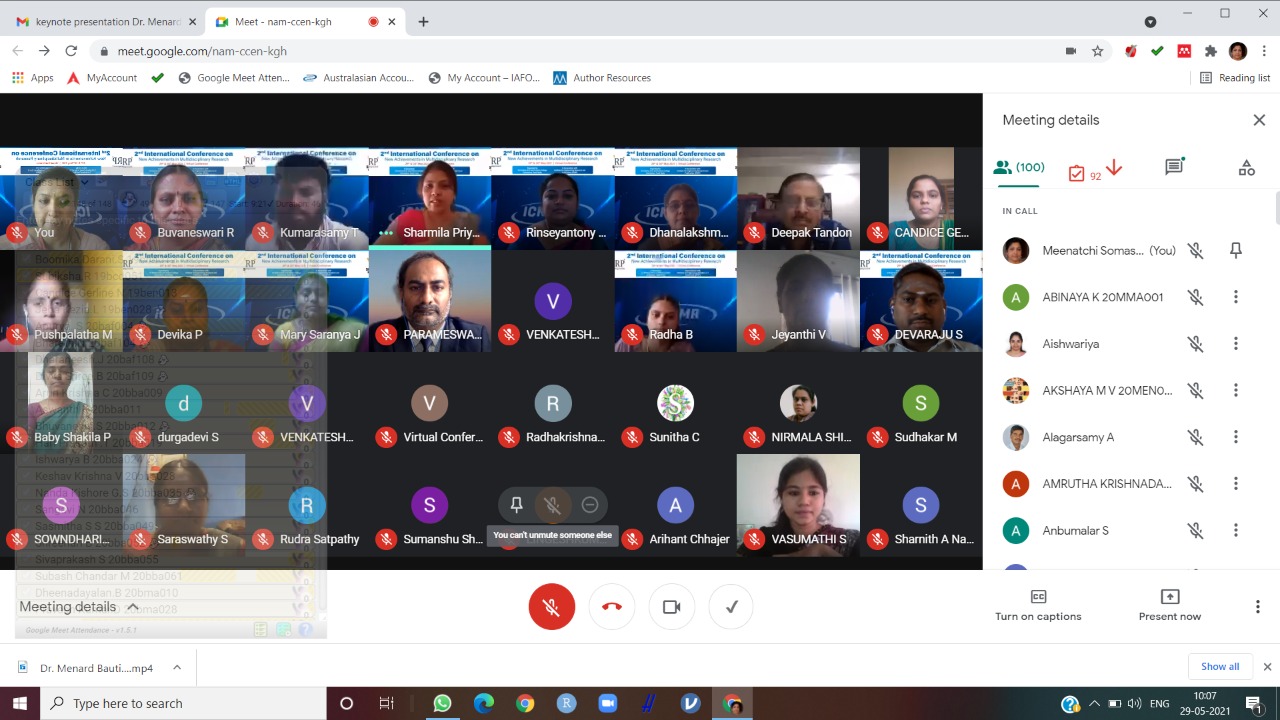1280x720 pixels.
Task: Open the Extensions puzzle icon
Action: click(1211, 51)
